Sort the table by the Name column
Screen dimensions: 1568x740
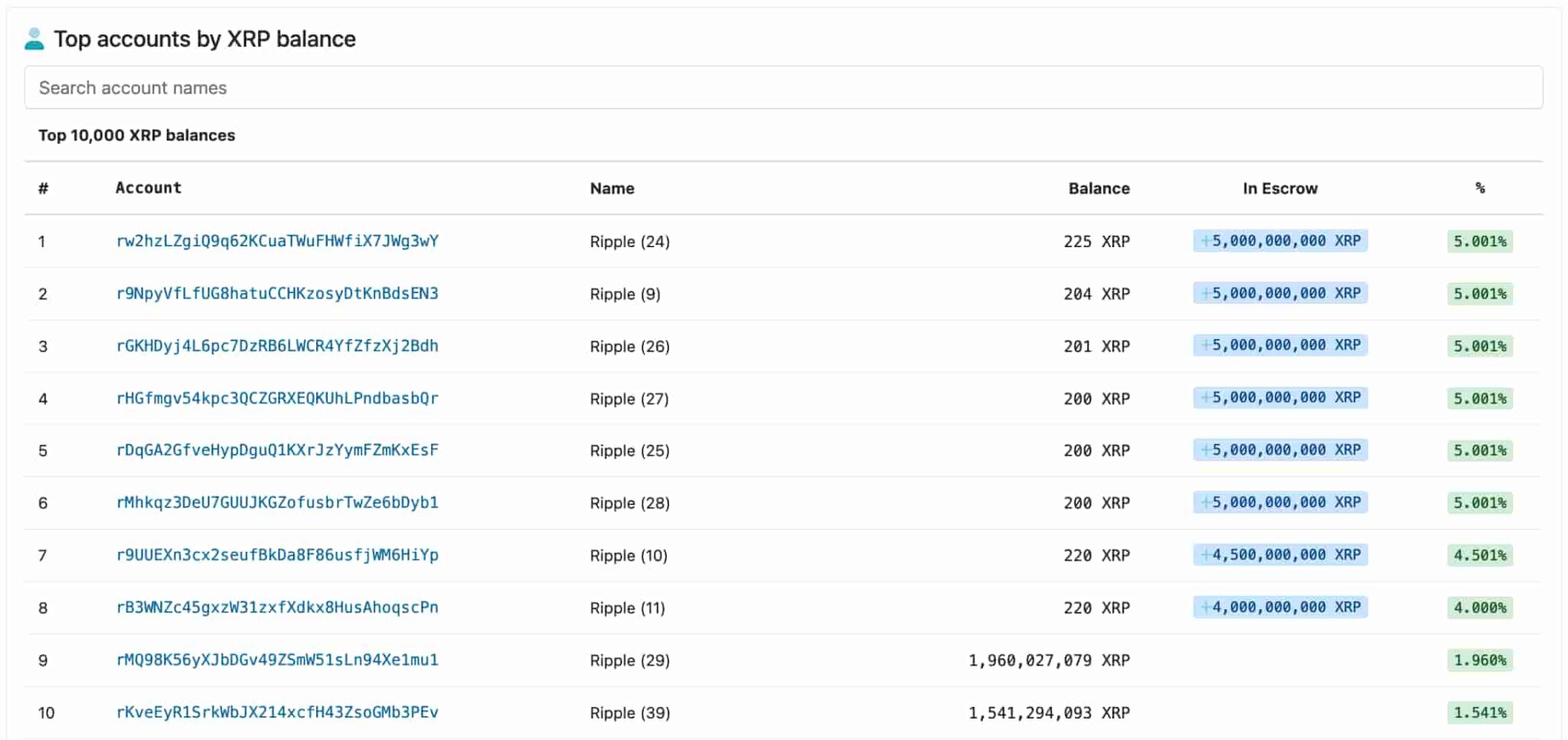[x=612, y=187]
